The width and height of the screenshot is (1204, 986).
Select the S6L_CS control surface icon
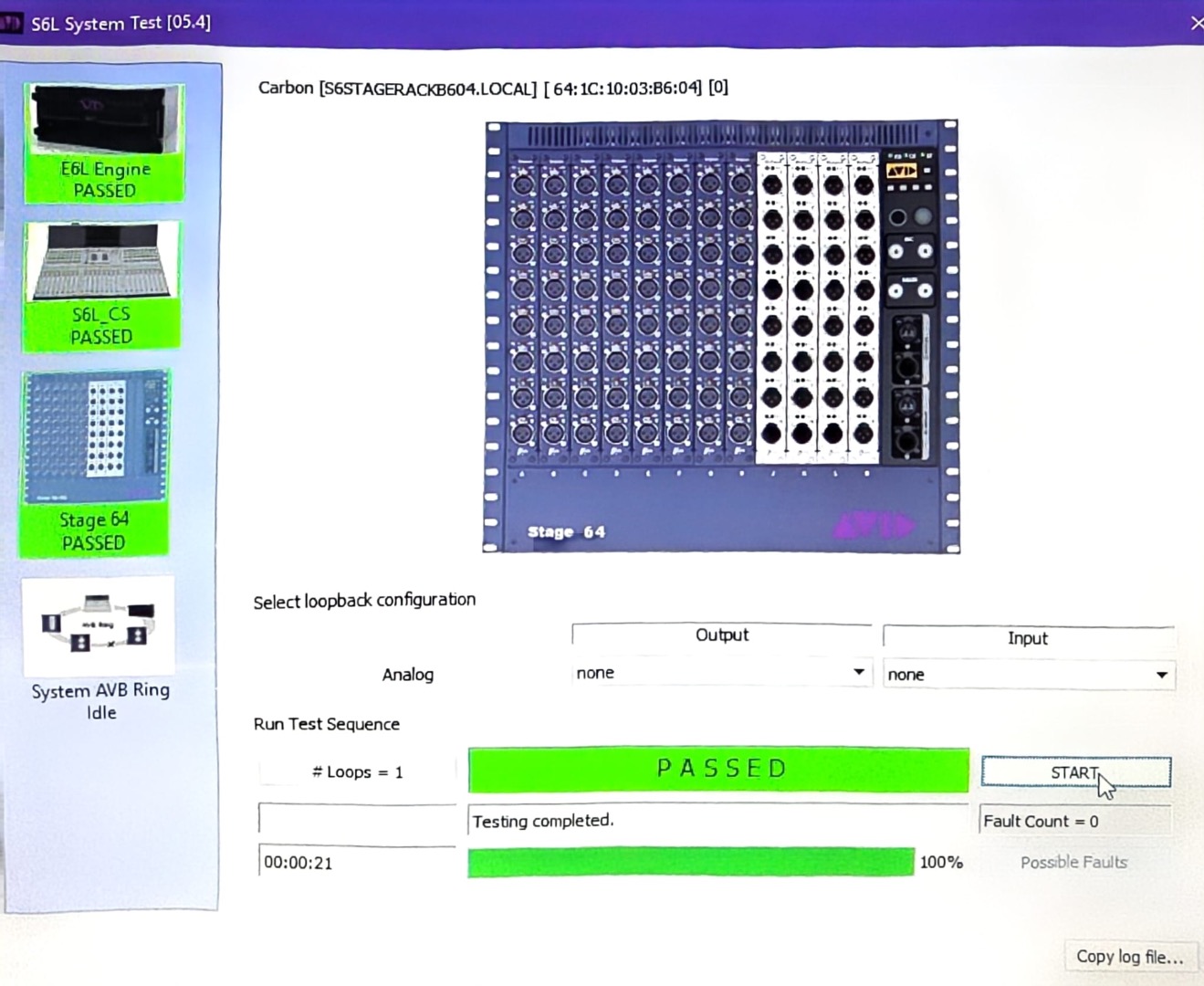point(101,285)
